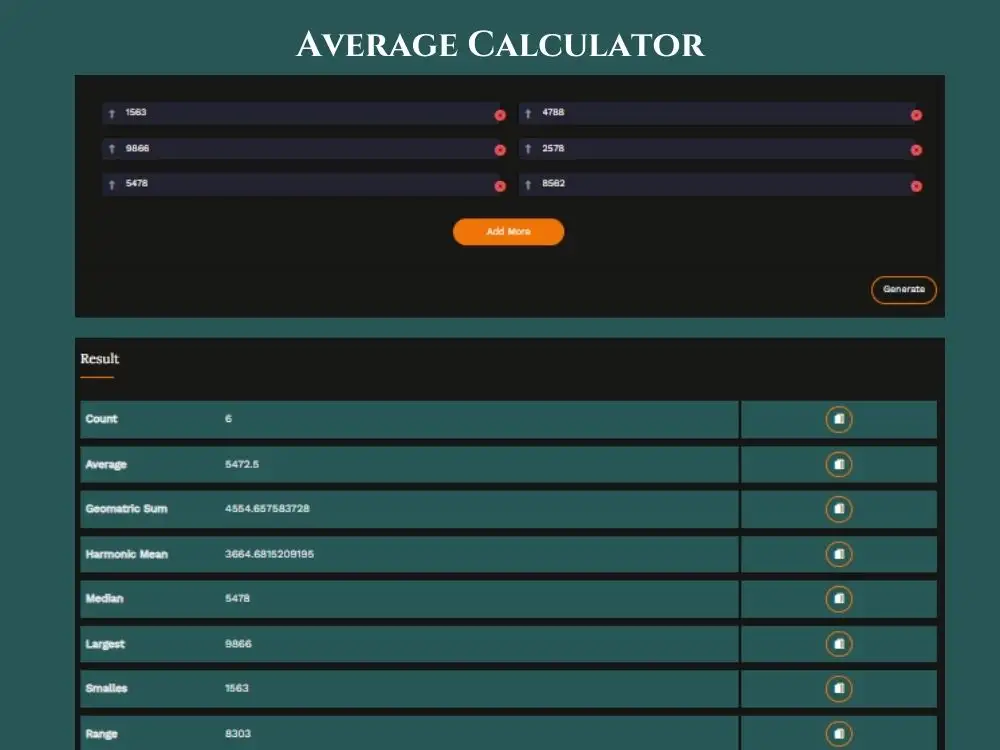Copy the Median result value
Viewport: 1000px width, 750px height.
[x=840, y=598]
